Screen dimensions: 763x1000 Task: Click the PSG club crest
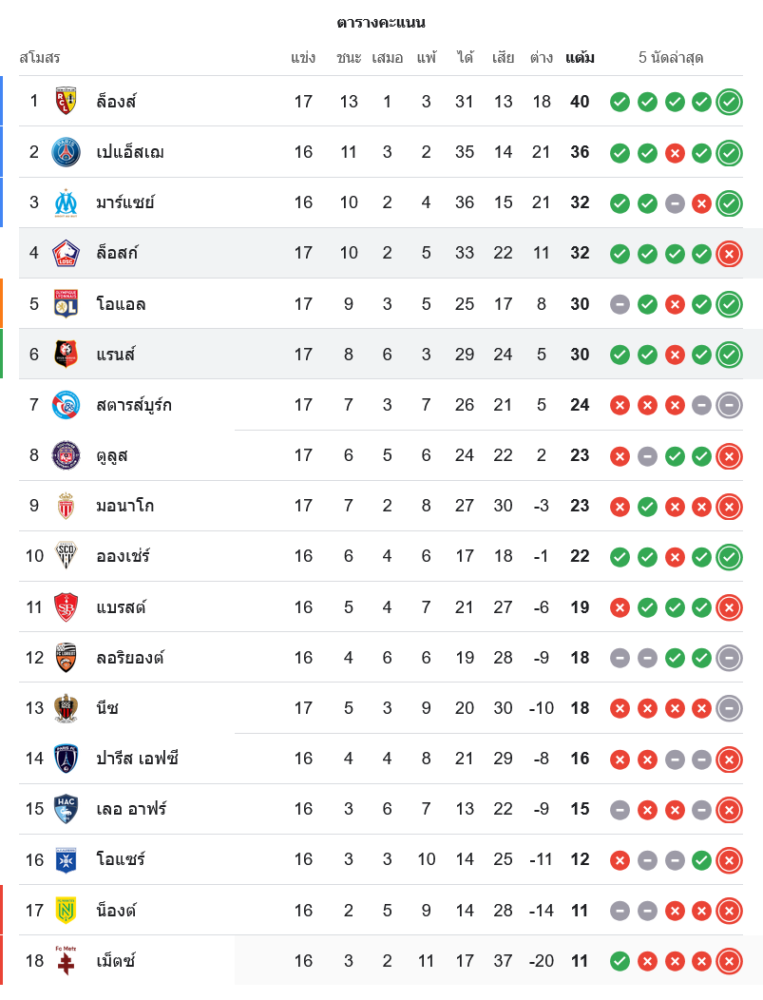(66, 152)
